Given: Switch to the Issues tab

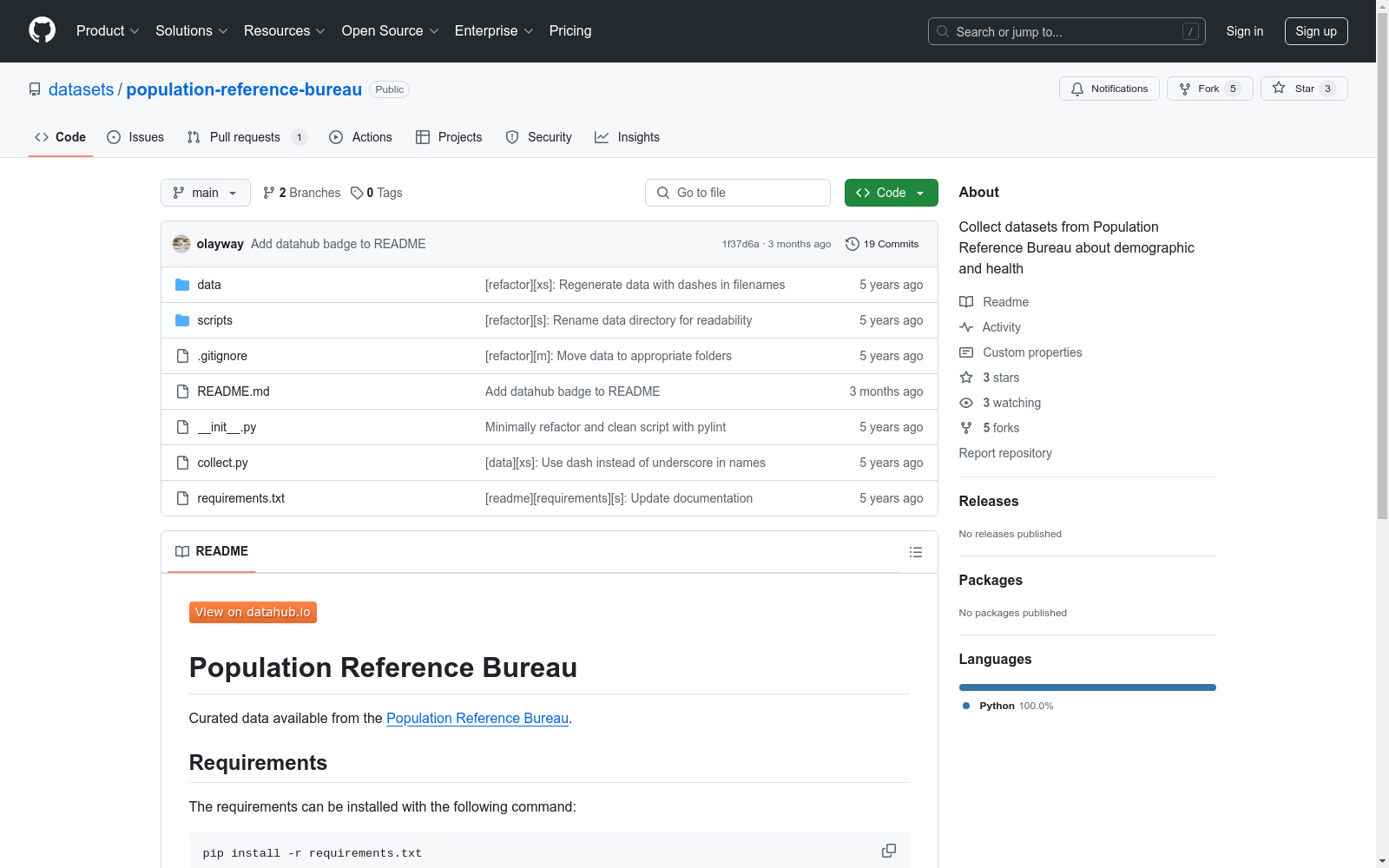Looking at the screenshot, I should click(135, 137).
